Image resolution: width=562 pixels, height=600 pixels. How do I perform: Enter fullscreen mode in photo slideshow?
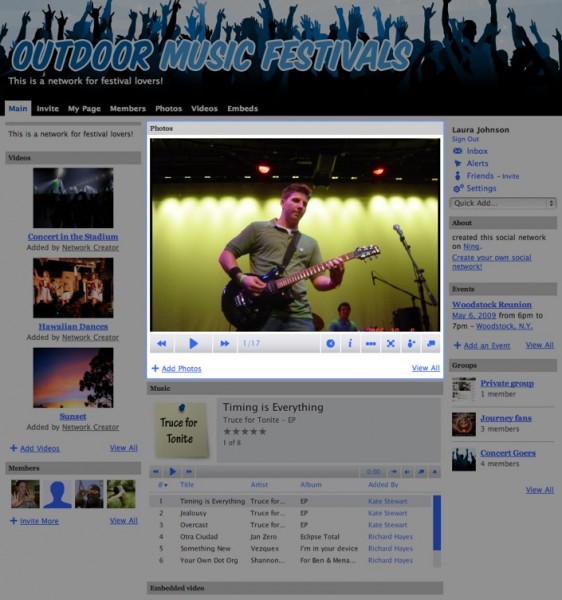391,343
